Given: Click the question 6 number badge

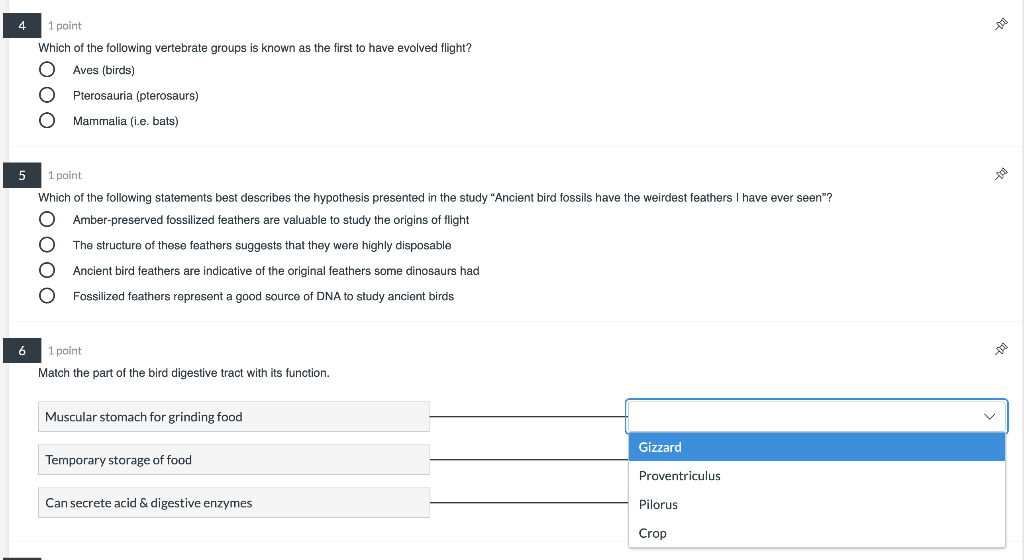Looking at the screenshot, I should (x=22, y=351).
